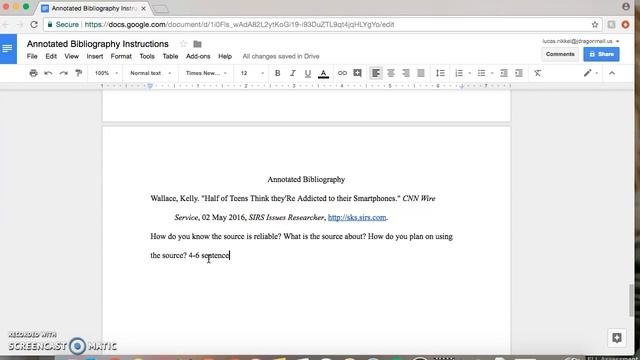Open the Help menu
640x360 pixels.
coord(225,56)
